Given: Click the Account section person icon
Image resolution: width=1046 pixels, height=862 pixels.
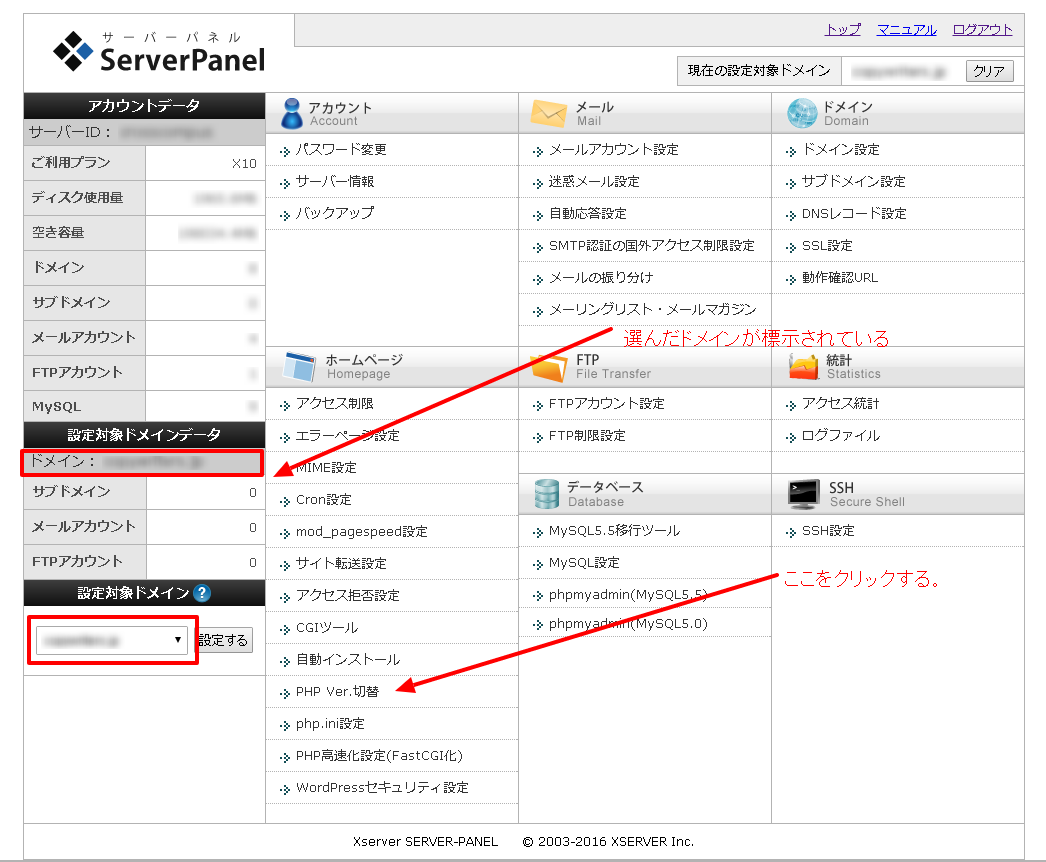Looking at the screenshot, I should [291, 113].
